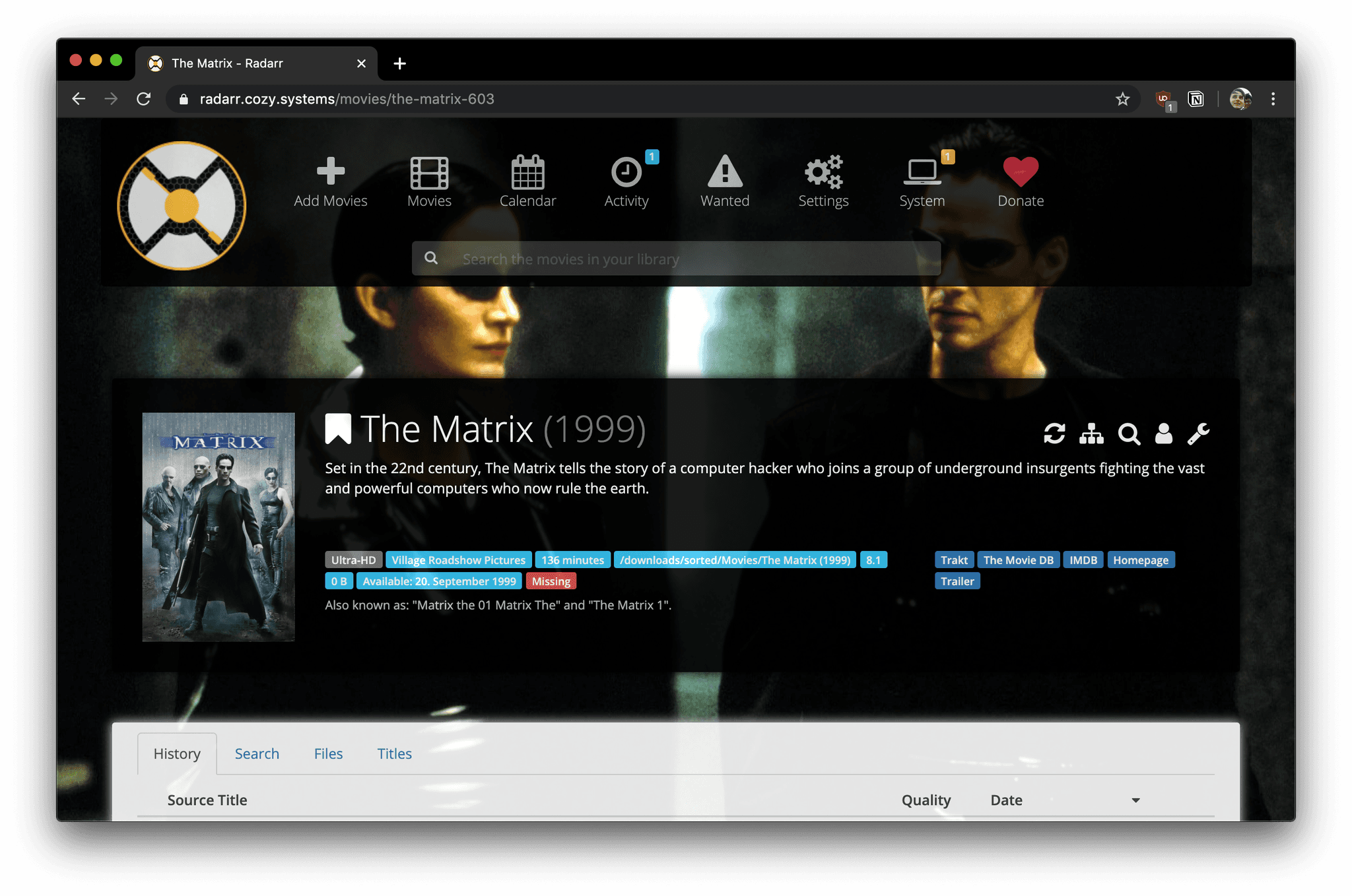
Task: Click the Donate heart icon
Action: [1021, 172]
